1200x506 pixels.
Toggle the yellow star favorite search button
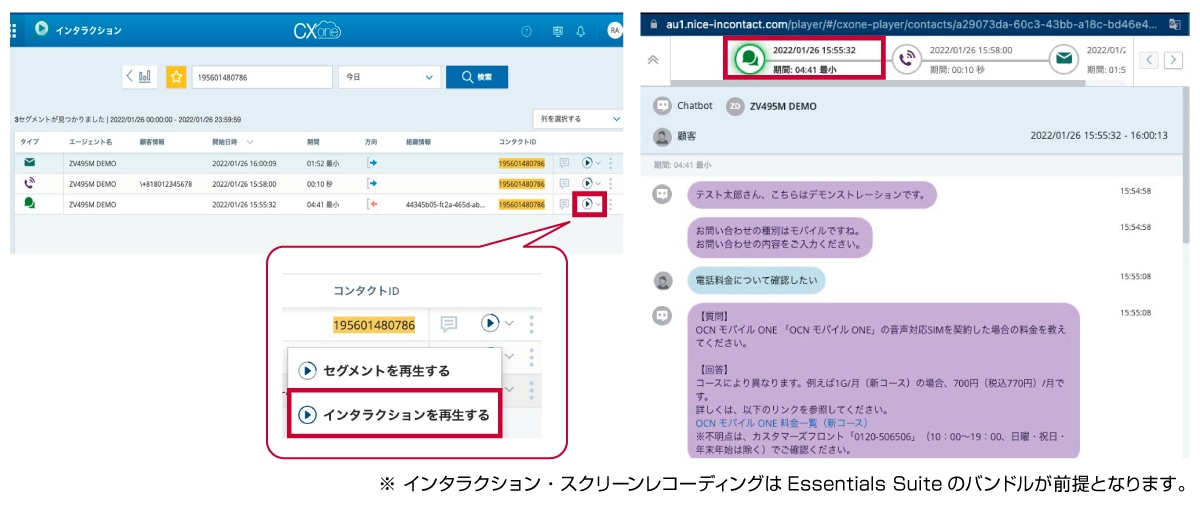click(176, 76)
